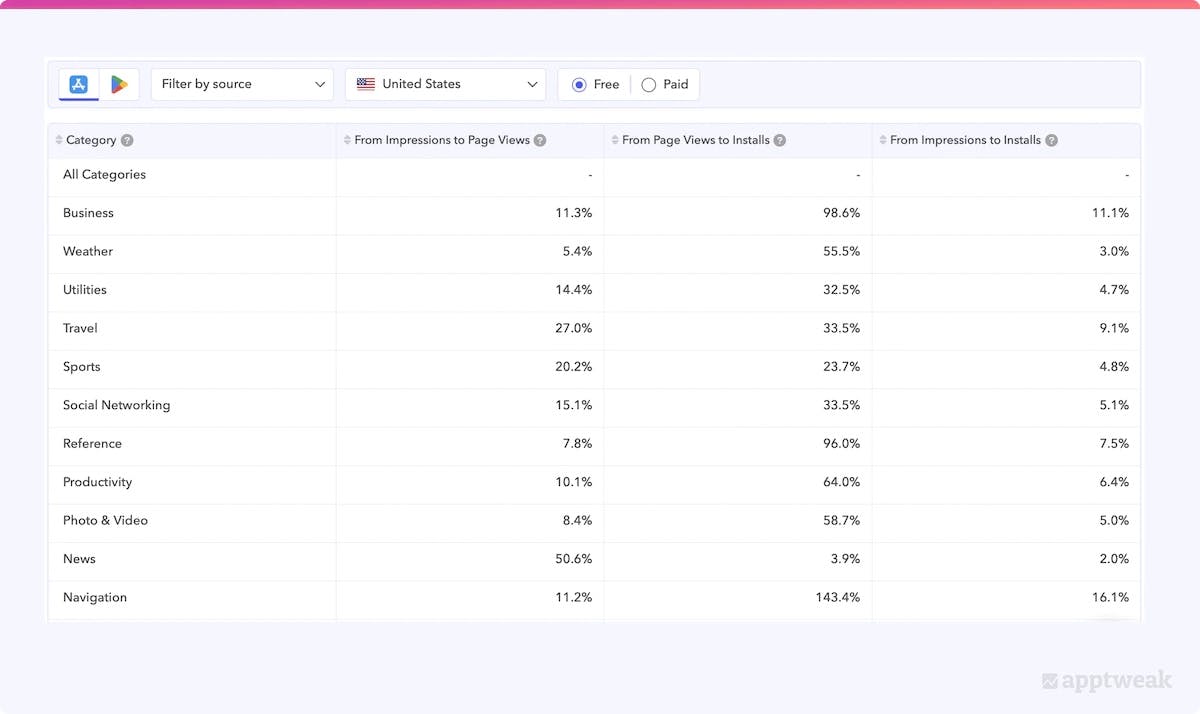Select the App Store source icon
The image size is (1200, 714).
click(78, 84)
